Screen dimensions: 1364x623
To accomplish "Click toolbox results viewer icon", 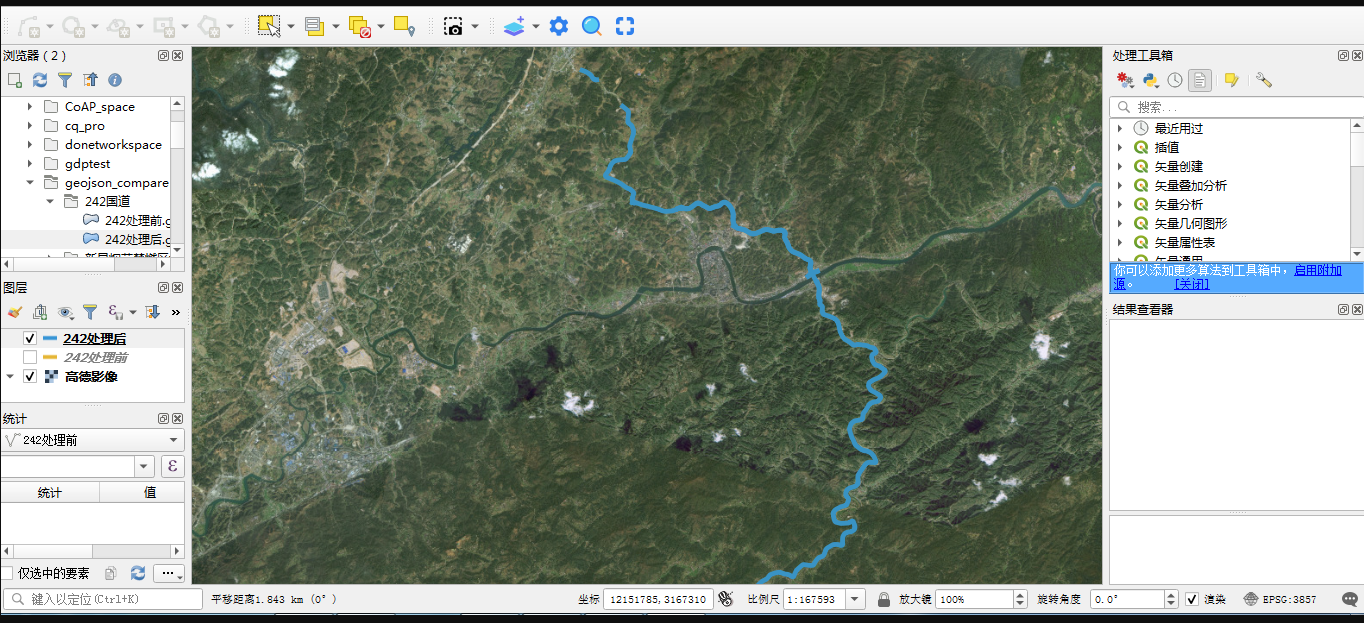I will [1200, 80].
